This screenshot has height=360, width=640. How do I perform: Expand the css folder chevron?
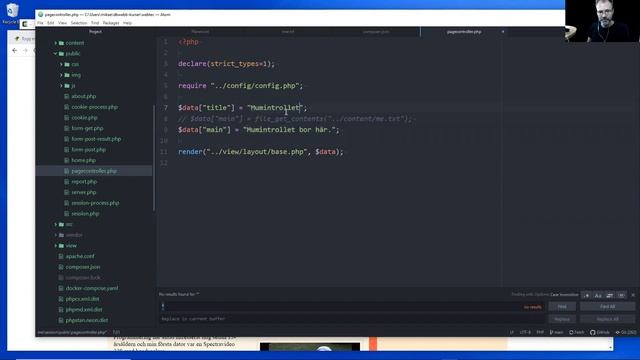(x=61, y=64)
